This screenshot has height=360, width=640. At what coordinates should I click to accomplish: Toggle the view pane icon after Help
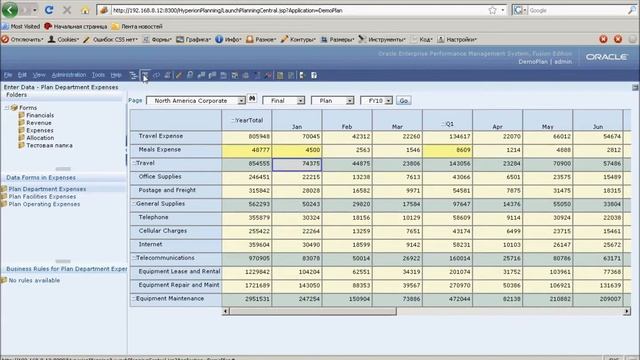pos(133,75)
